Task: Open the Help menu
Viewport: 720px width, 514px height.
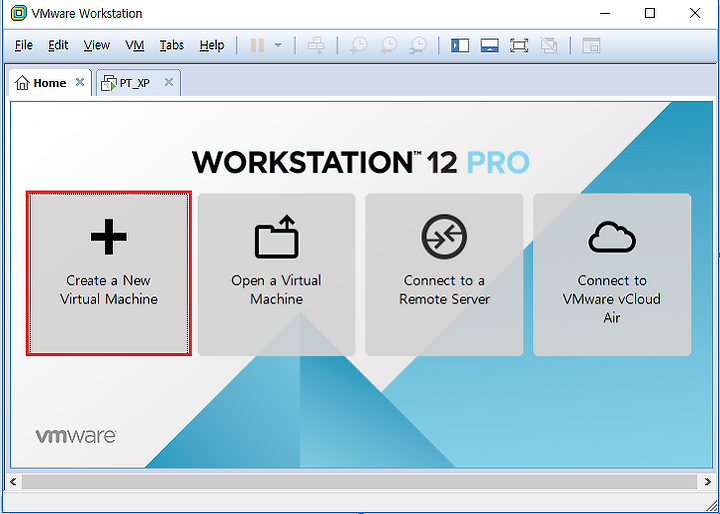Action: tap(212, 45)
